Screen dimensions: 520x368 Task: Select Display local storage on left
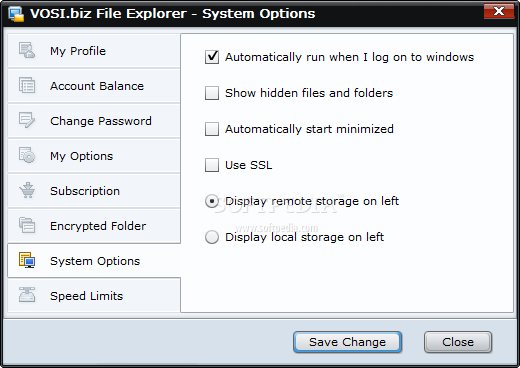(212, 237)
